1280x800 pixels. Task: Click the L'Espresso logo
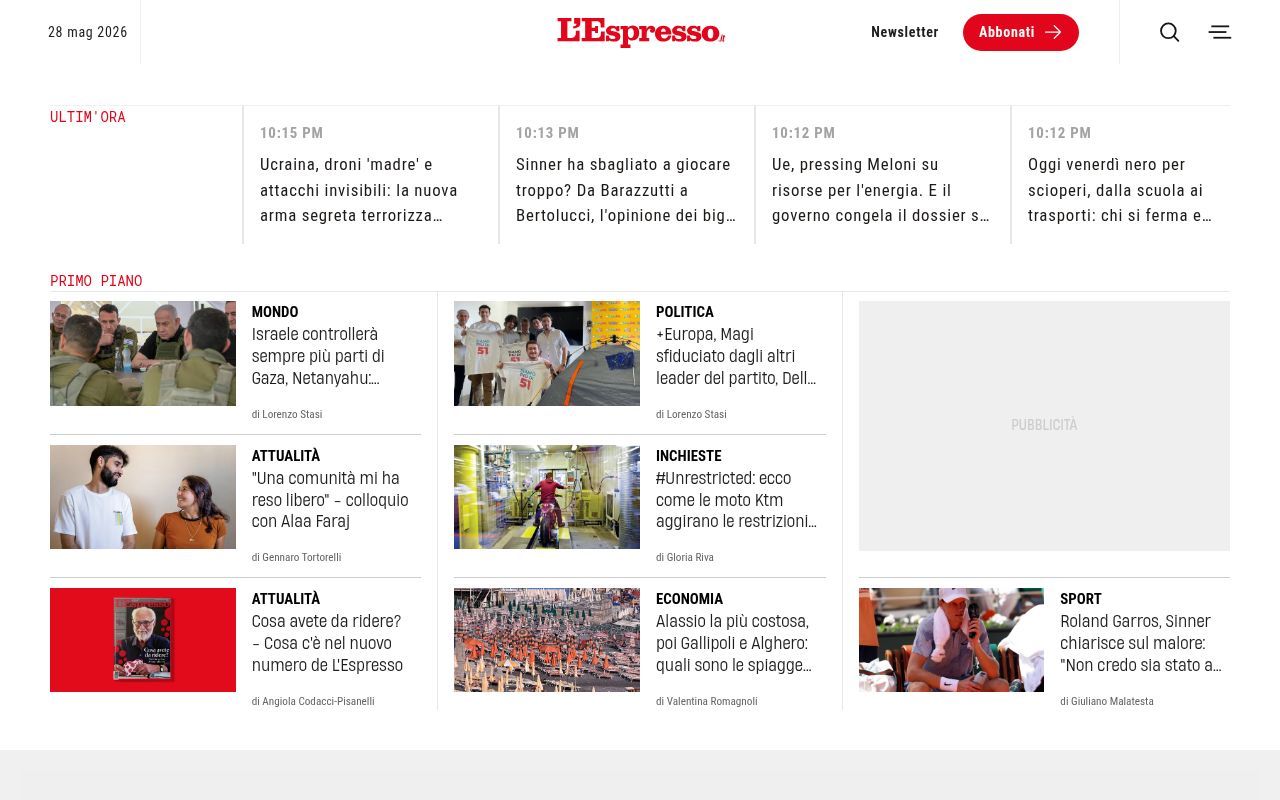point(641,32)
